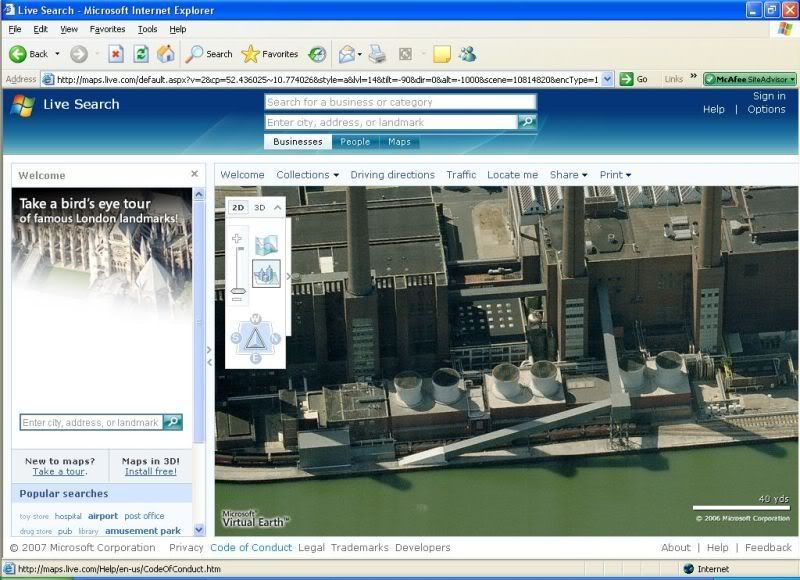The image size is (800, 580).
Task: Click the Sign in link
Action: [769, 96]
